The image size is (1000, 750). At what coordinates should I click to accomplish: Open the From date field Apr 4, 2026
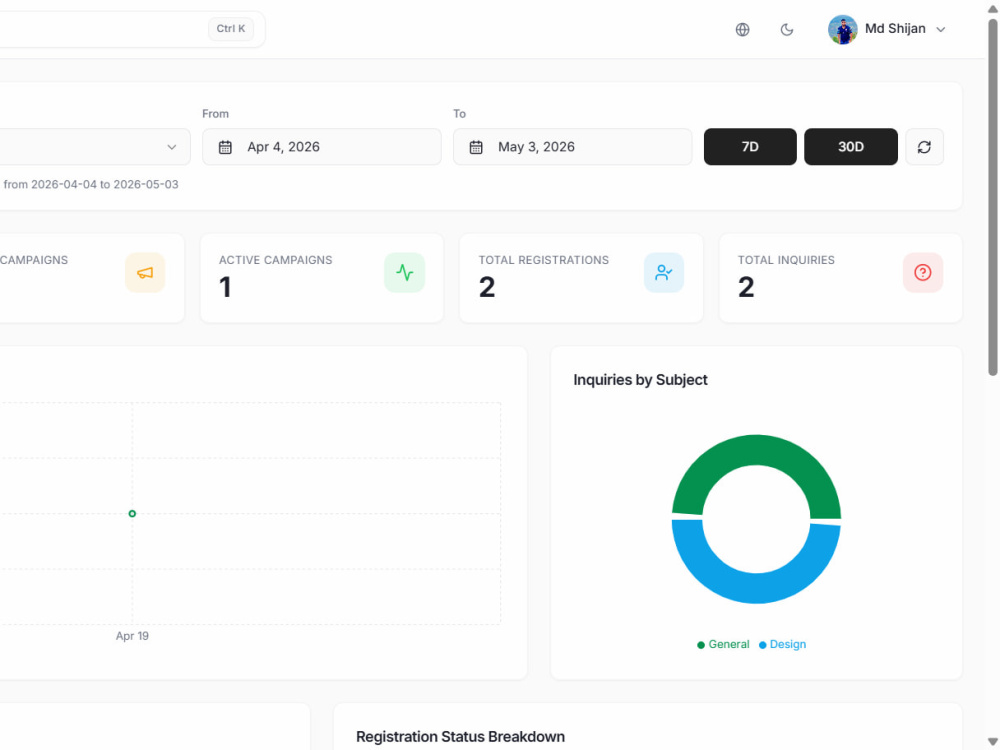321,147
